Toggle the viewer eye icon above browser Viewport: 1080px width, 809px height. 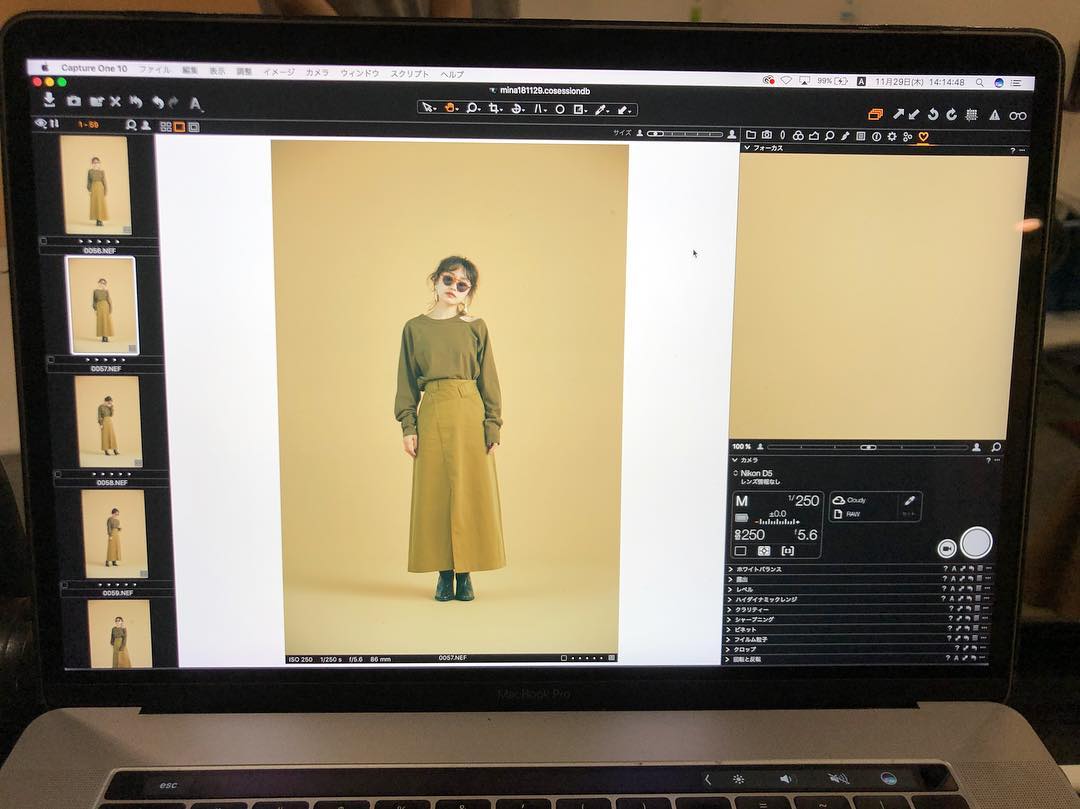(x=41, y=124)
